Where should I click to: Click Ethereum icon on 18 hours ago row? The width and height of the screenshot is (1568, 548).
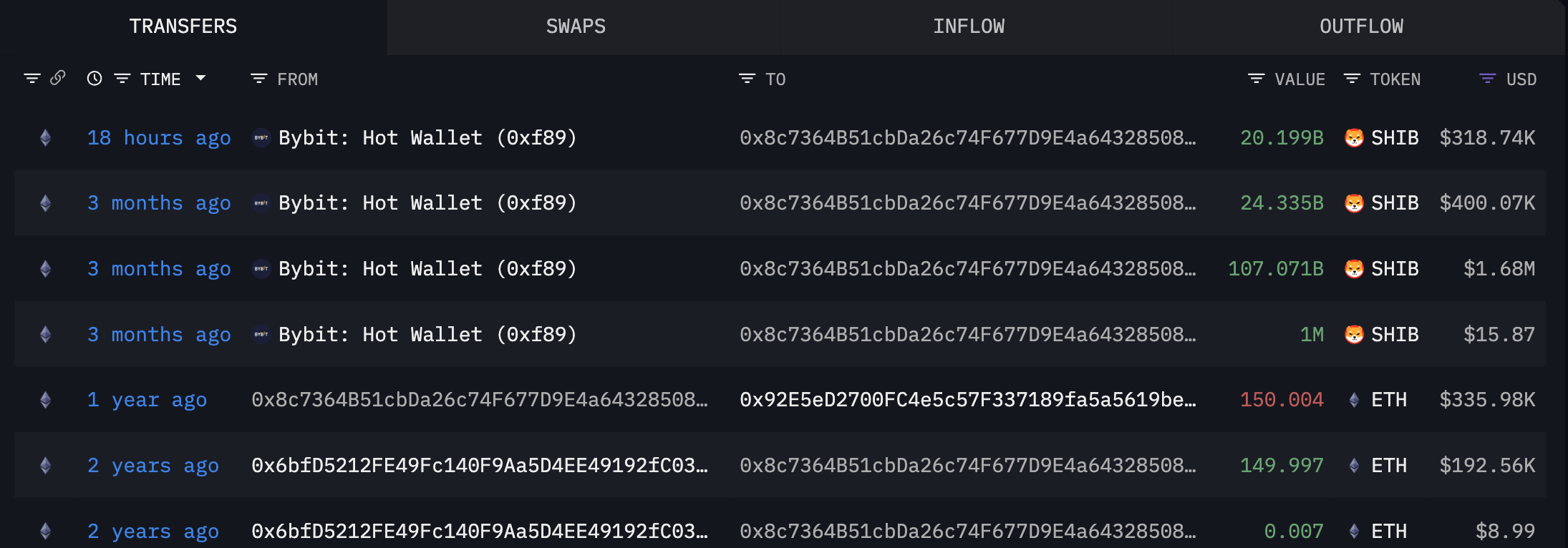[46, 137]
